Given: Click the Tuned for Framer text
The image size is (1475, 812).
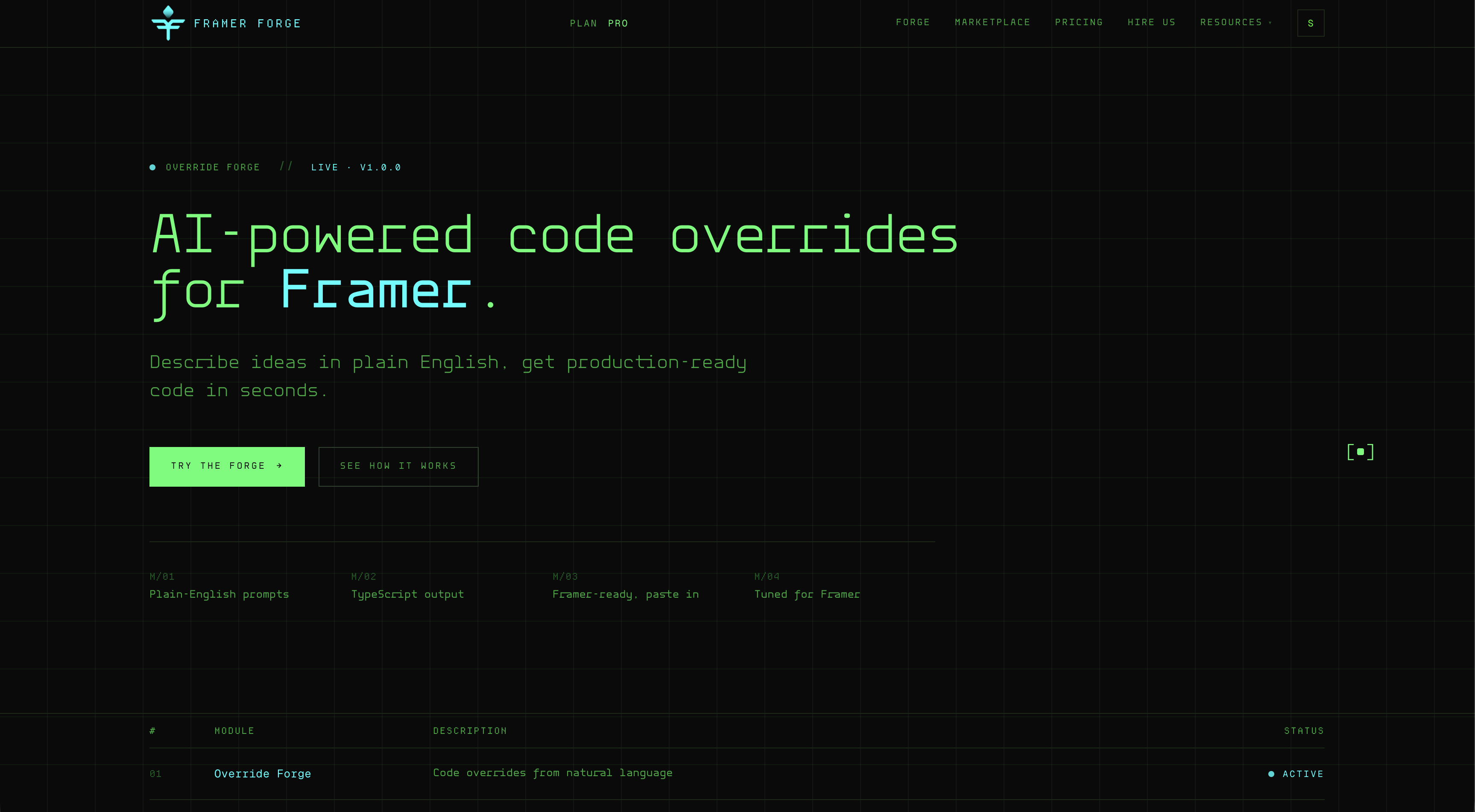Looking at the screenshot, I should (x=807, y=595).
